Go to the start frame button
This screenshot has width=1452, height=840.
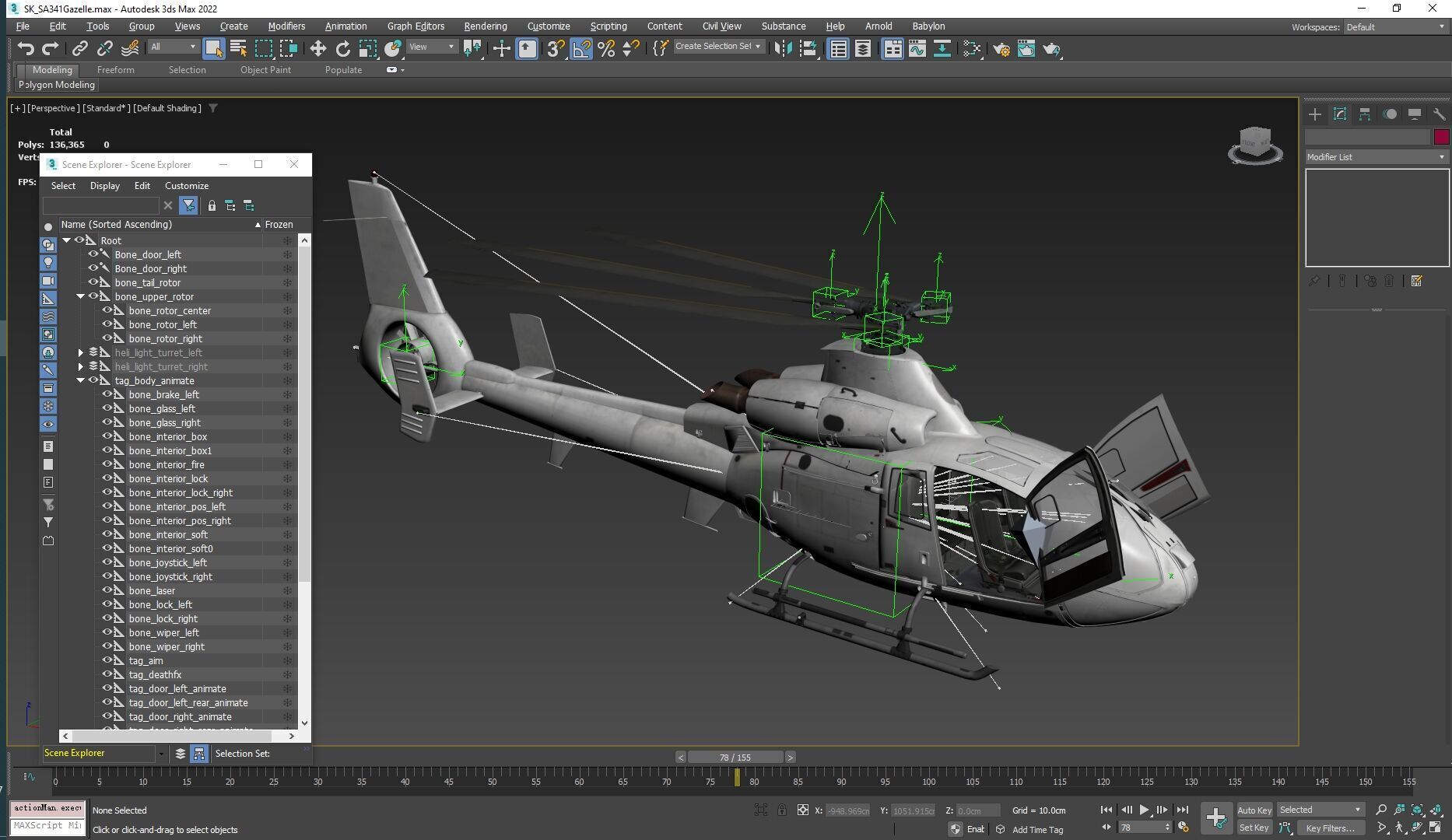[1107, 810]
